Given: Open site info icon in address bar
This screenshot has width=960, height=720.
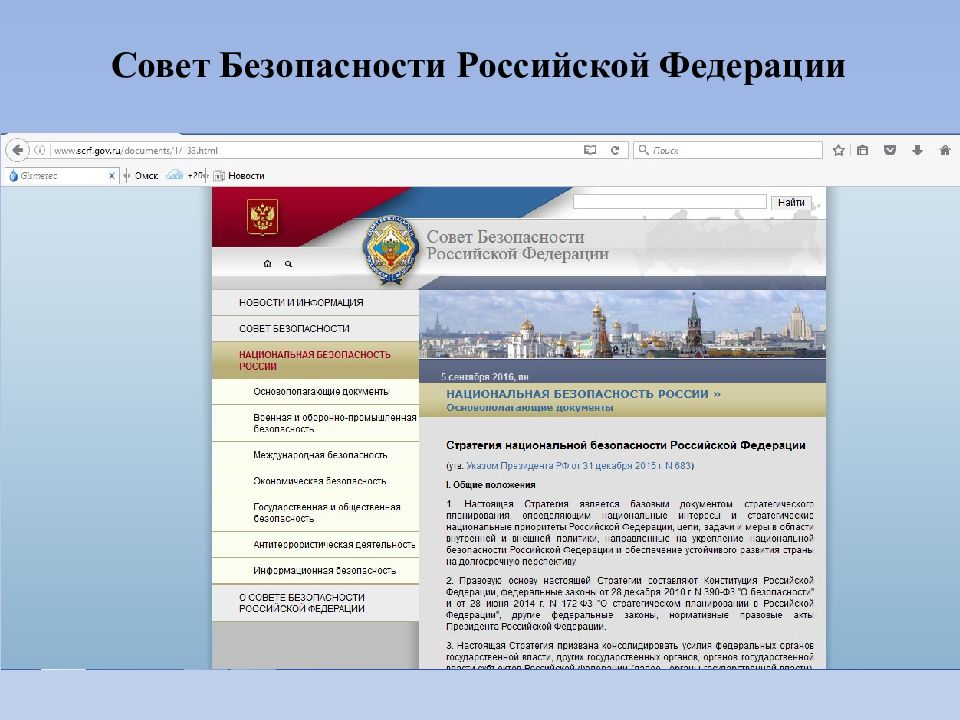Looking at the screenshot, I should (x=40, y=150).
